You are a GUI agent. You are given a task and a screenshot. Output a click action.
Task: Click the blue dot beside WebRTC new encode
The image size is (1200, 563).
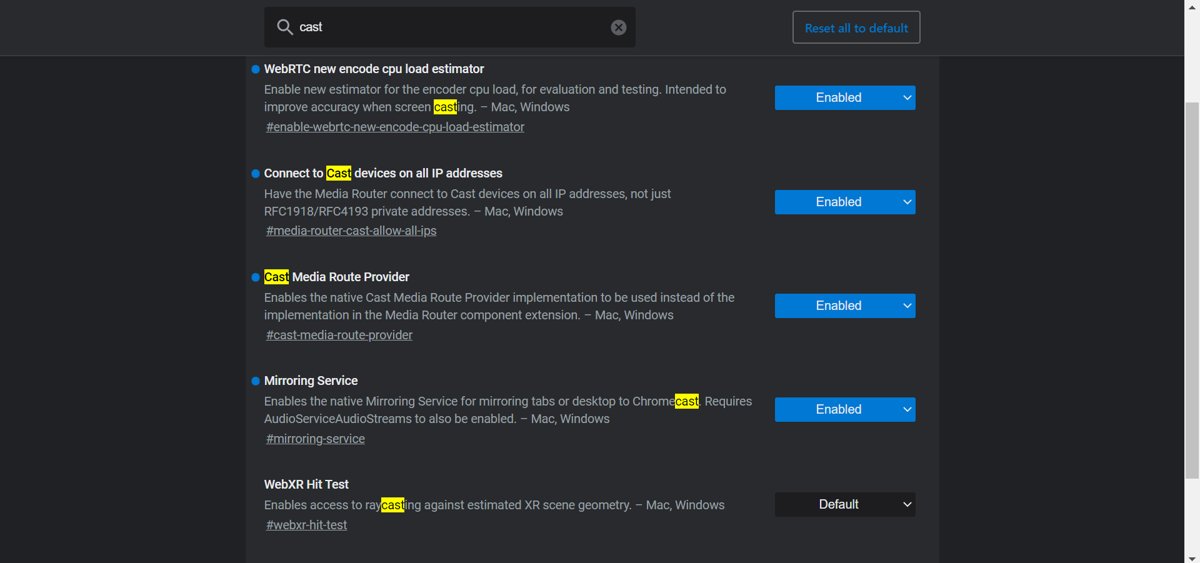tap(255, 69)
